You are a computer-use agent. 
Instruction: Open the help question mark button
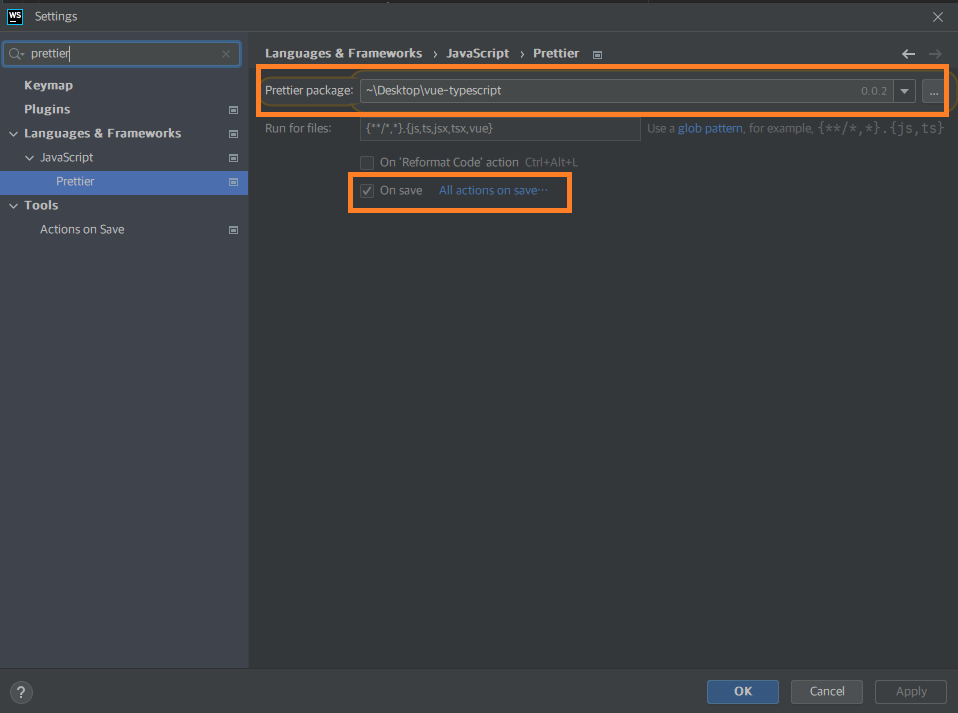point(21,692)
